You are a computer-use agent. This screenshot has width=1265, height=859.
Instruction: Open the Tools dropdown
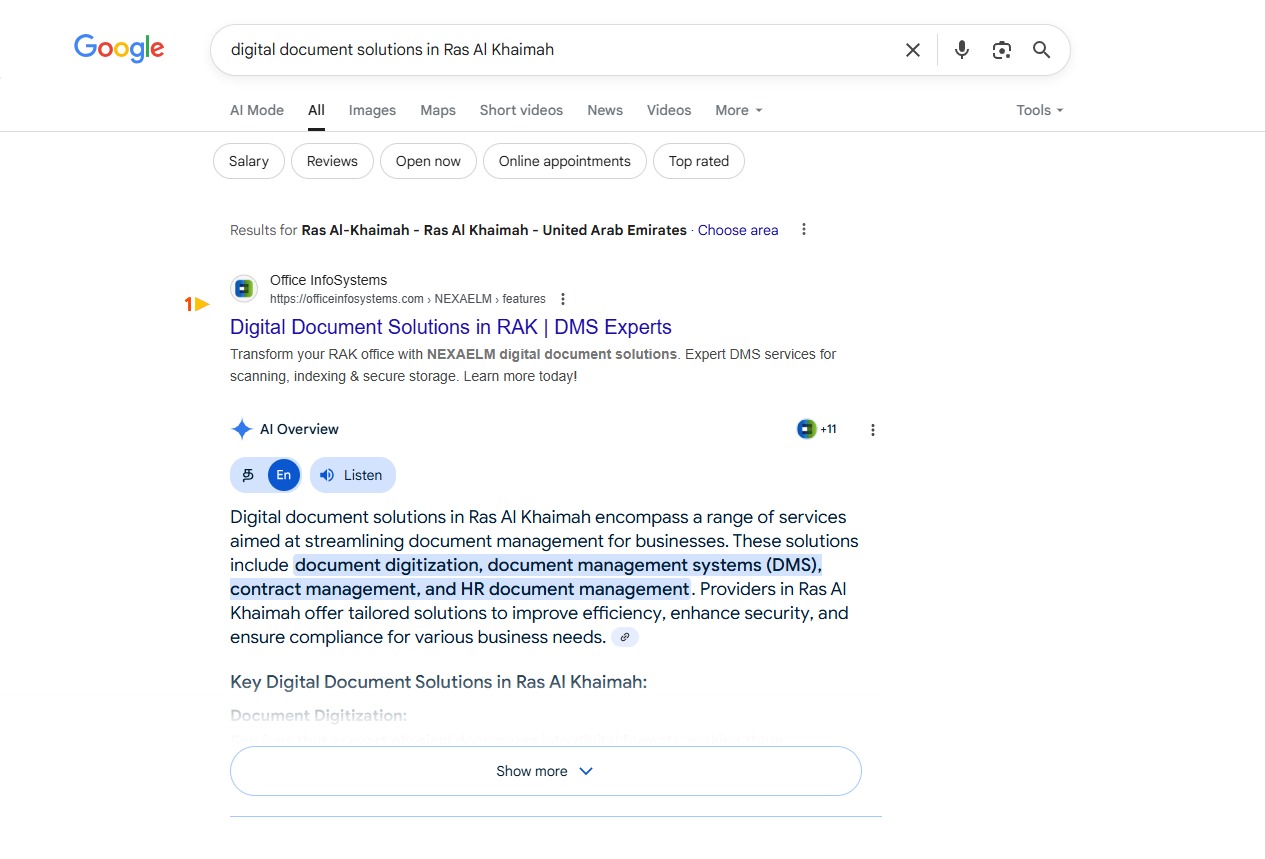click(x=1039, y=110)
